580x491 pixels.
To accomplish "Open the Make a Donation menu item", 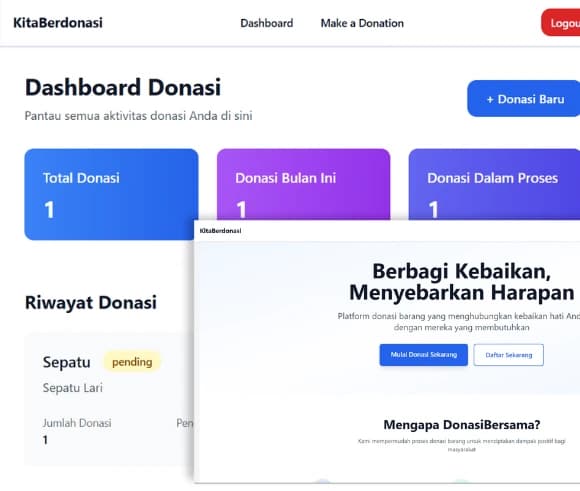I will click(x=362, y=23).
